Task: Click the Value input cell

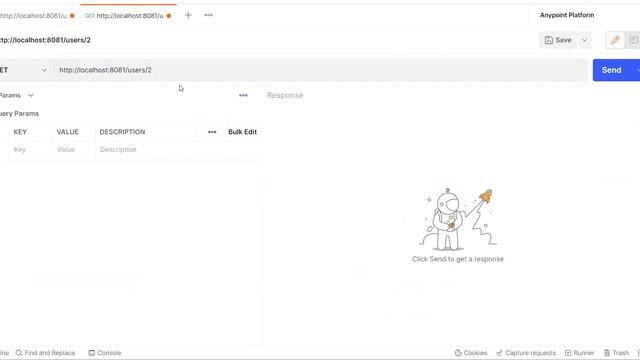Action: click(73, 150)
